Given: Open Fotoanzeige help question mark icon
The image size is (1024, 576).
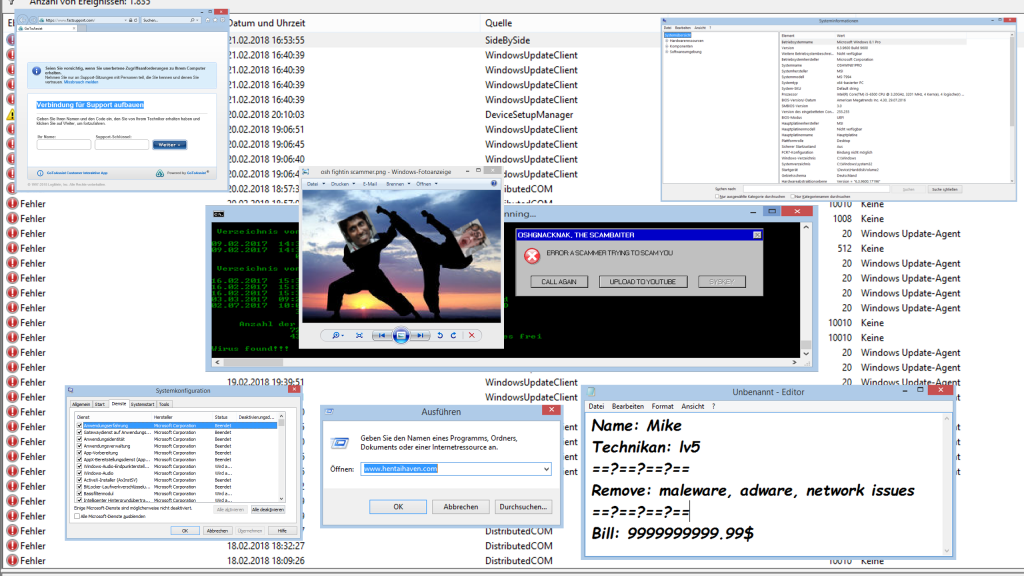Looking at the screenshot, I should (494, 184).
